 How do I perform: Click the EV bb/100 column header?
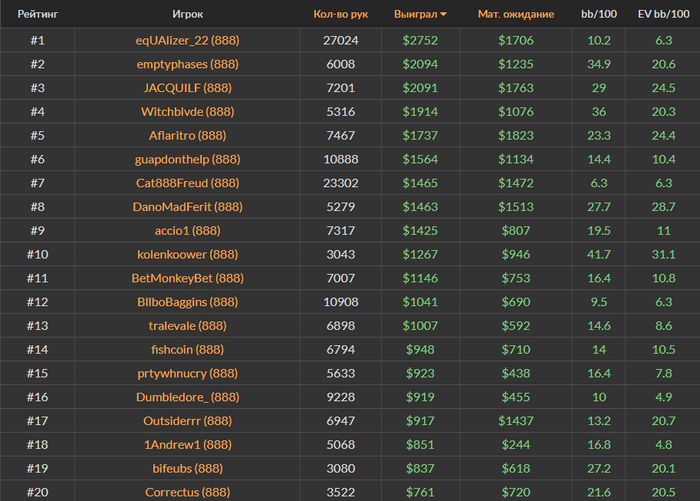point(663,14)
